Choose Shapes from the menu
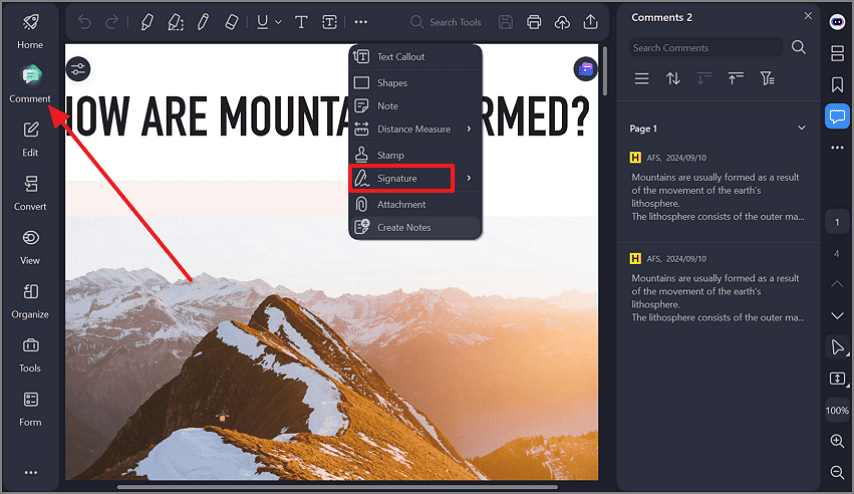The width and height of the screenshot is (854, 494). click(415, 83)
